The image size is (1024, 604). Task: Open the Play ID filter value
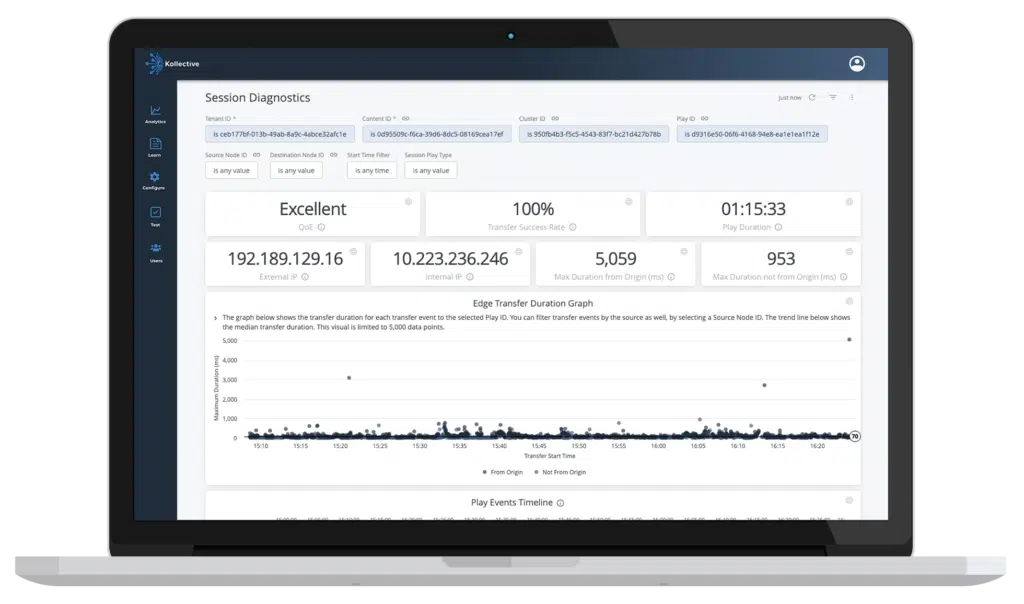pyautogui.click(x=752, y=134)
